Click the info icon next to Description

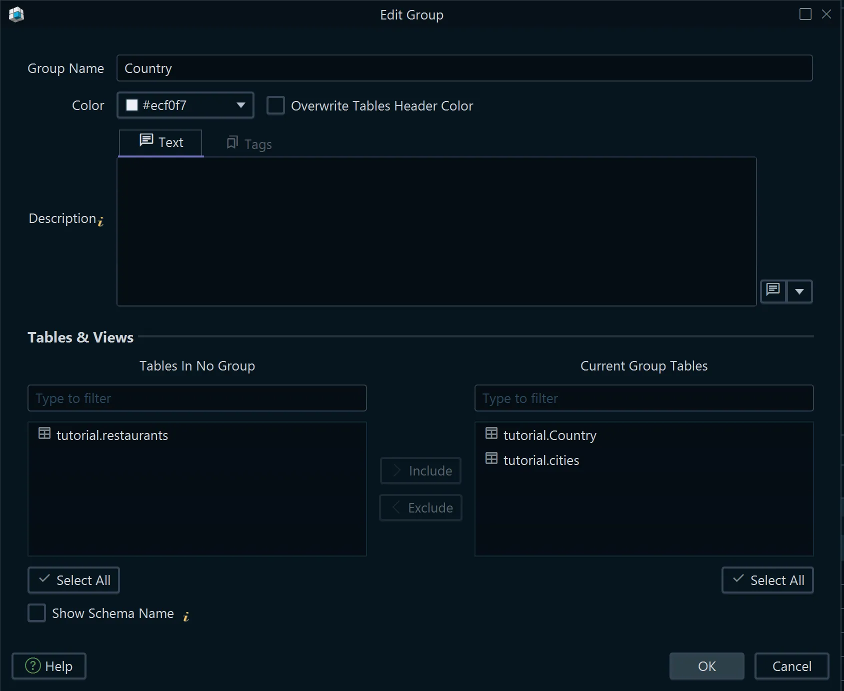(101, 221)
